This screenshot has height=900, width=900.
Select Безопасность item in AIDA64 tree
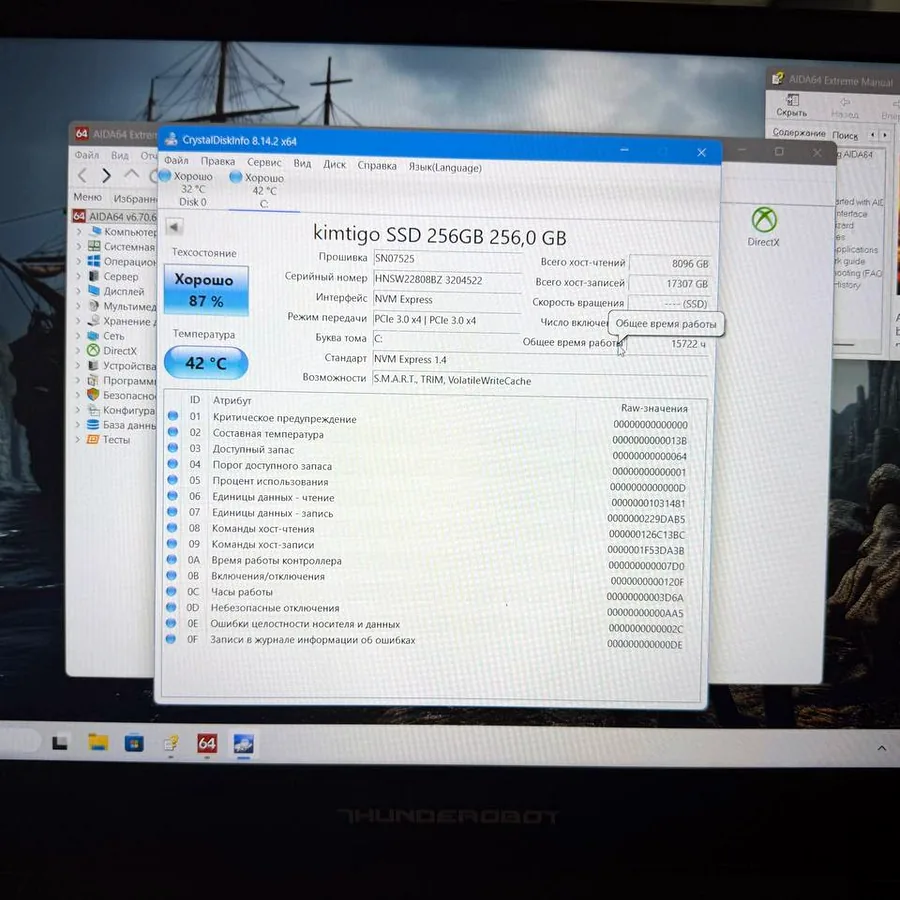[x=129, y=395]
